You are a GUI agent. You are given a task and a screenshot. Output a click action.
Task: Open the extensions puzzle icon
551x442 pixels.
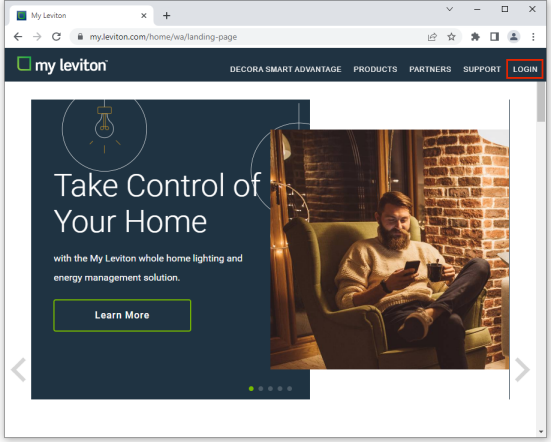pyautogui.click(x=475, y=37)
